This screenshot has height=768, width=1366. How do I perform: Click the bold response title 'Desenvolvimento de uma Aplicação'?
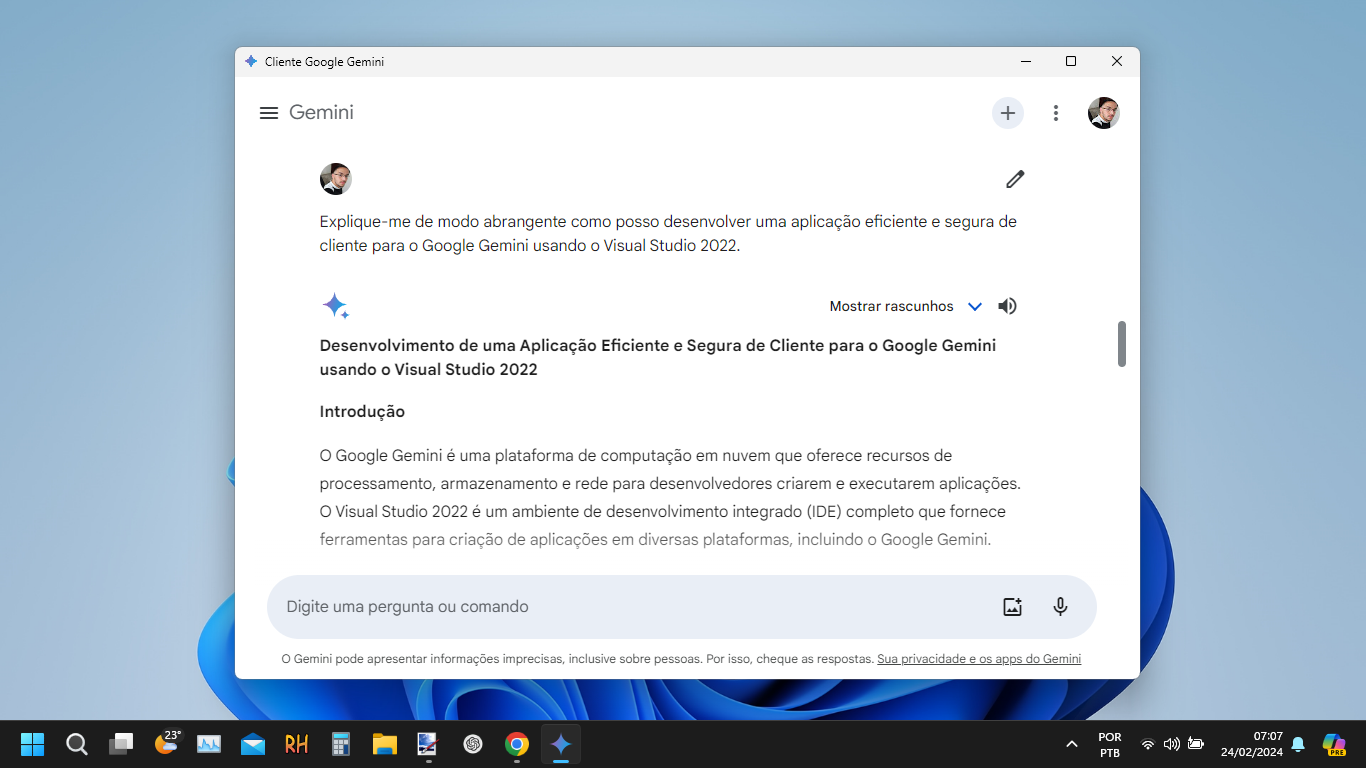(658, 357)
